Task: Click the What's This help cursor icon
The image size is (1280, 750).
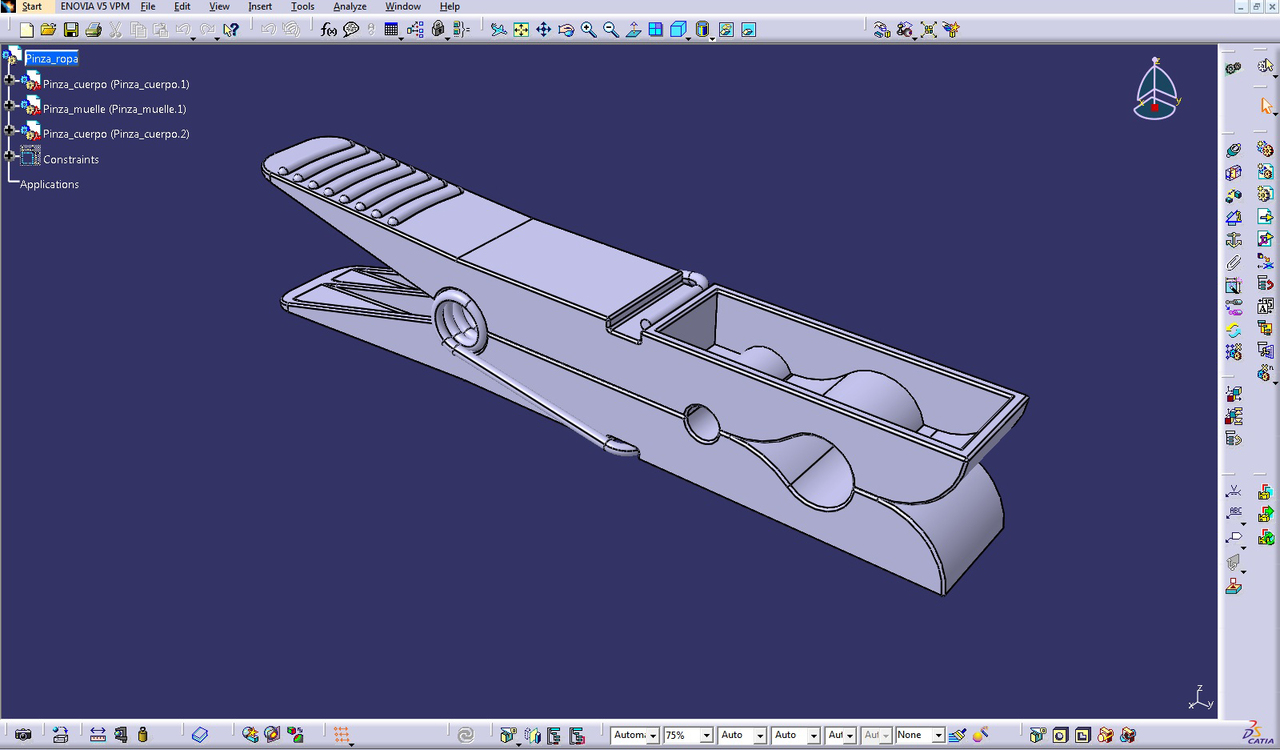Action: (231, 30)
